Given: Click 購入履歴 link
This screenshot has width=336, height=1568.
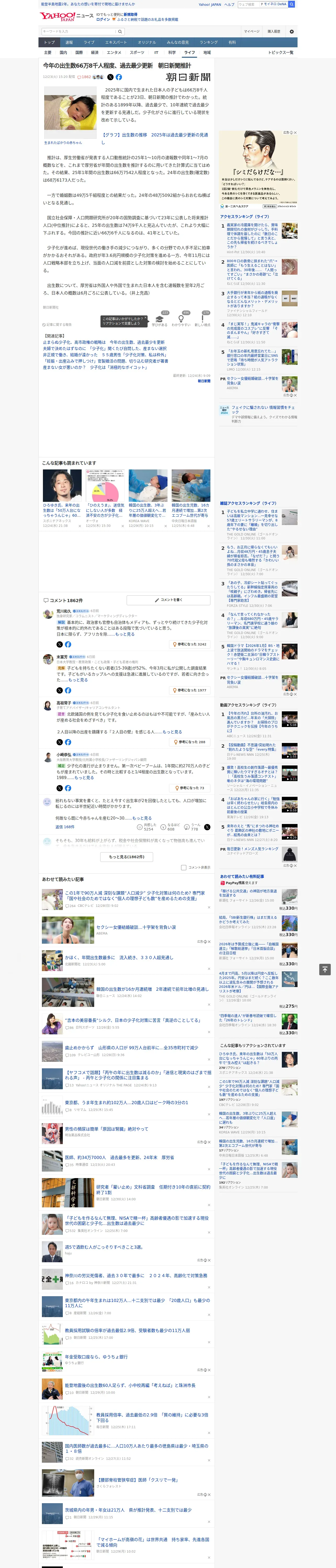Looking at the screenshot, I should pyautogui.click(x=273, y=32).
